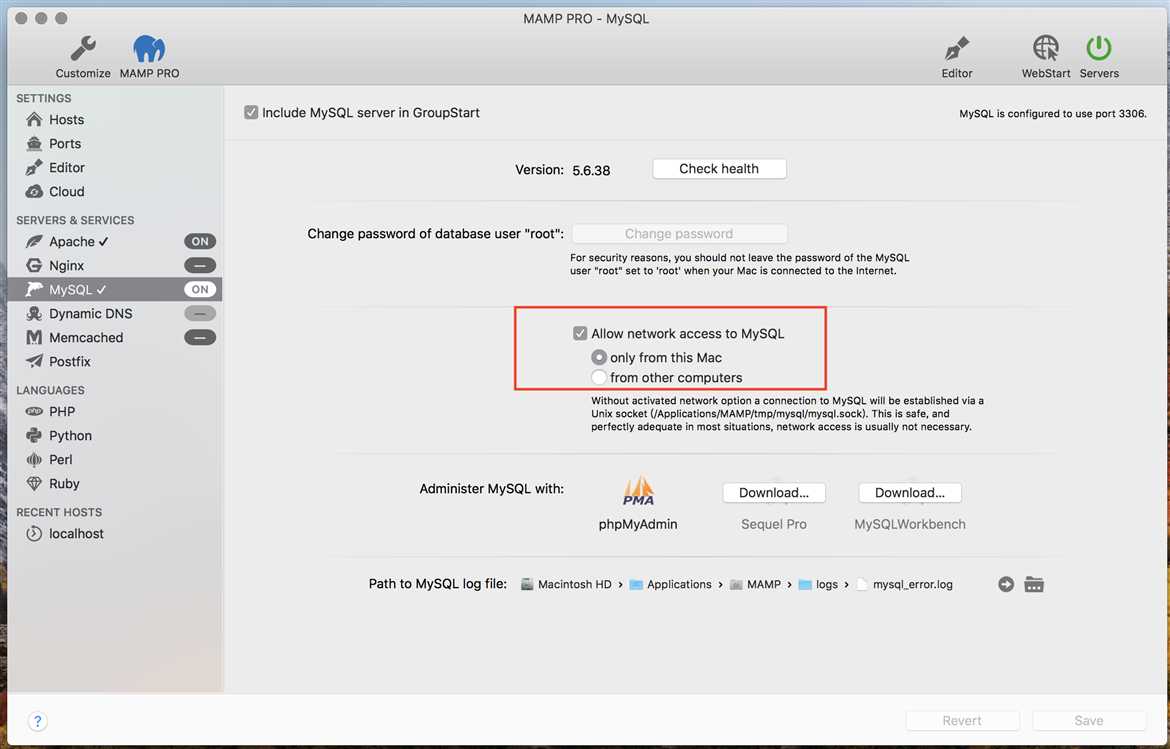Image resolution: width=1170 pixels, height=749 pixels.
Task: Uncheck Allow network access to MySQL
Action: click(x=580, y=334)
